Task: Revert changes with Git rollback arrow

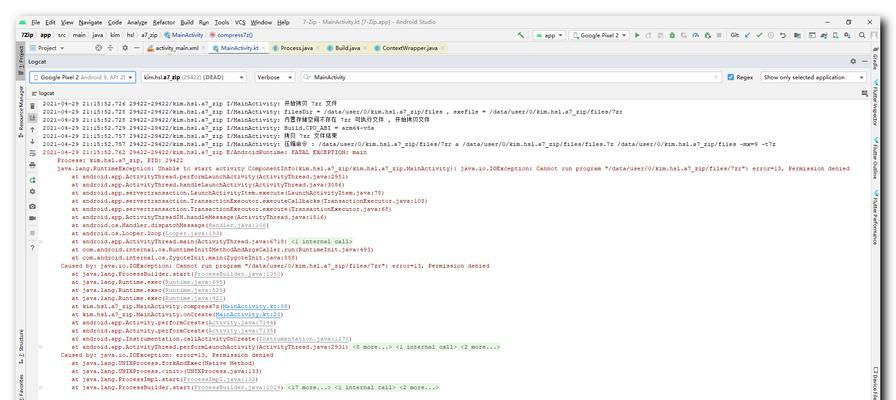Action: 782,35
